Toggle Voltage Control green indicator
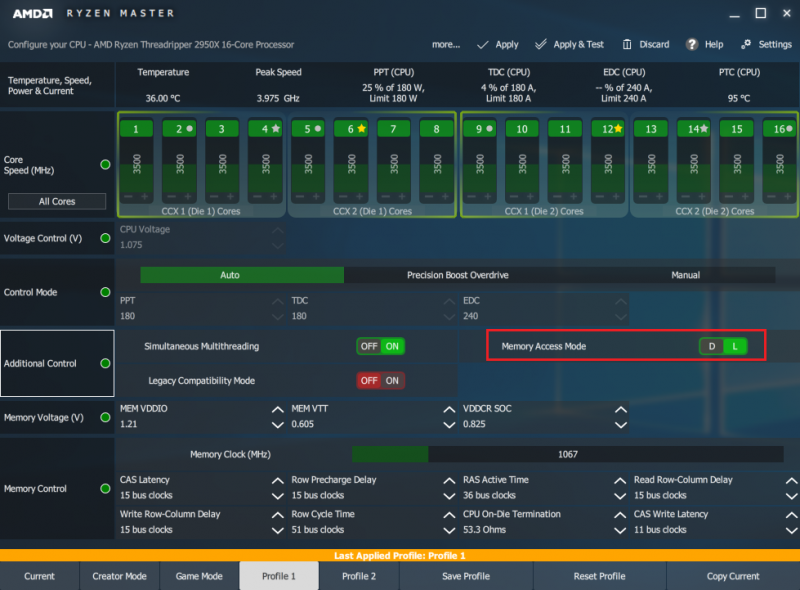Viewport: 800px width, 590px height. tap(105, 238)
